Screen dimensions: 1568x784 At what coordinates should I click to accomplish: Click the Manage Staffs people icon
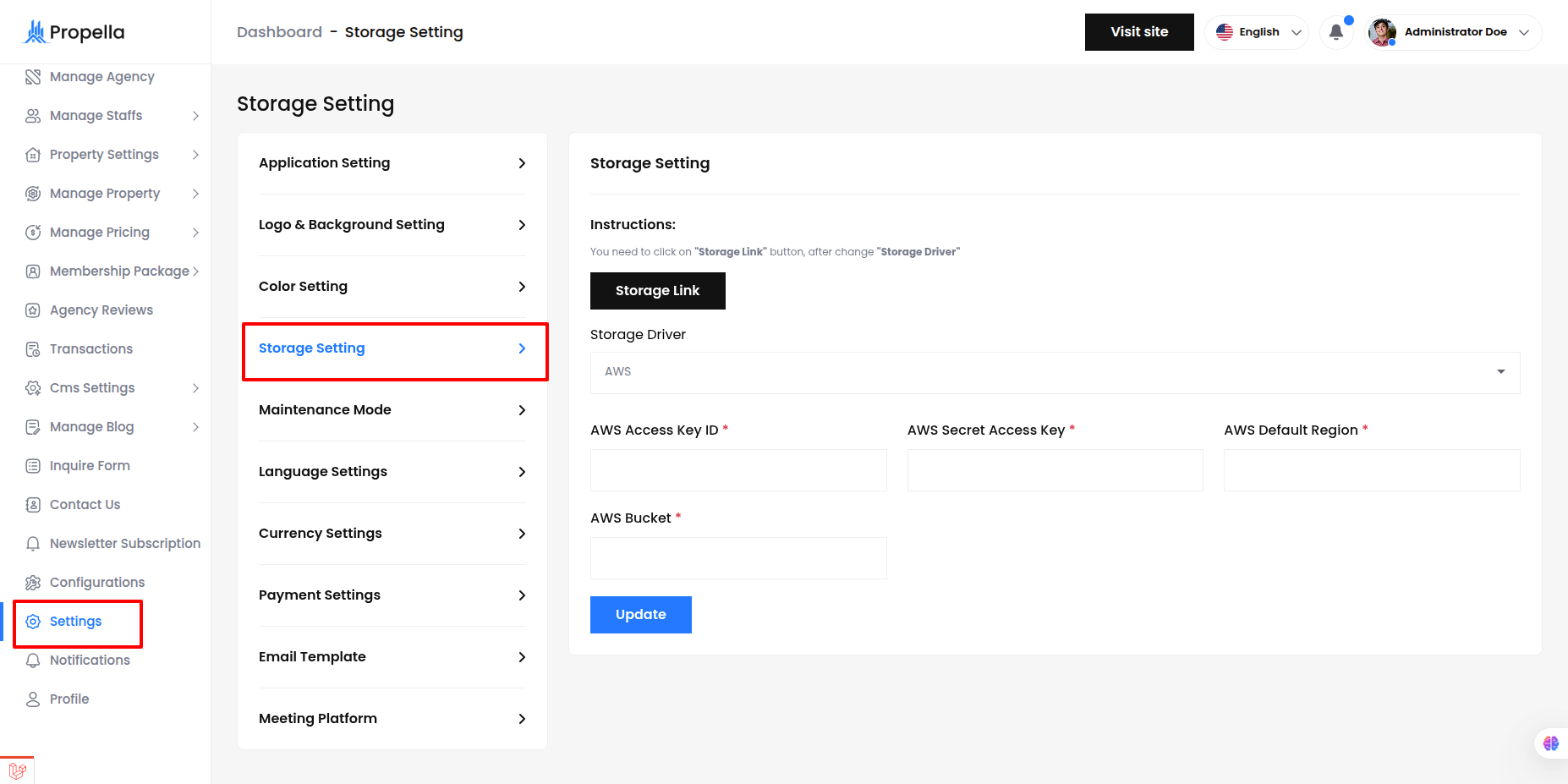tap(33, 116)
